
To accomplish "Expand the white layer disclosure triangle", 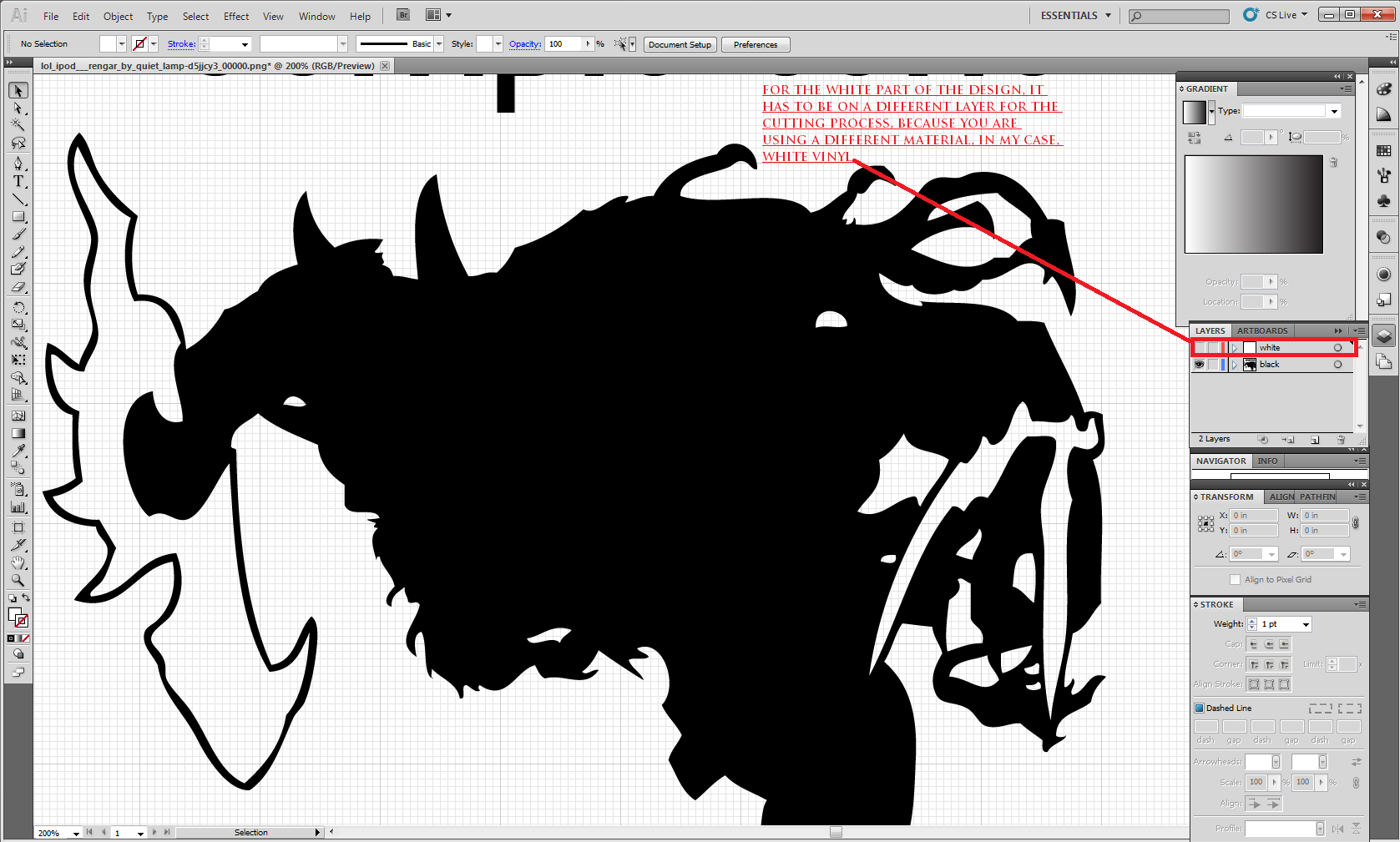I will click(x=1235, y=348).
